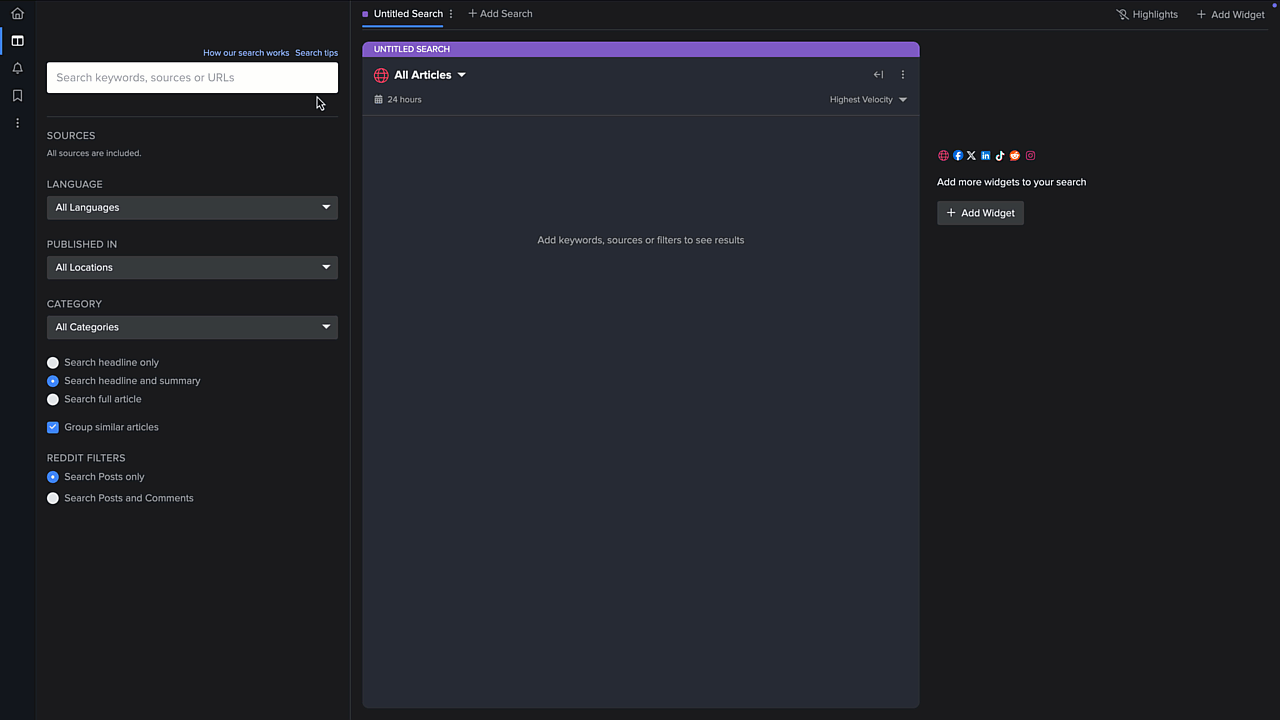Enable Search full article option

(52, 399)
